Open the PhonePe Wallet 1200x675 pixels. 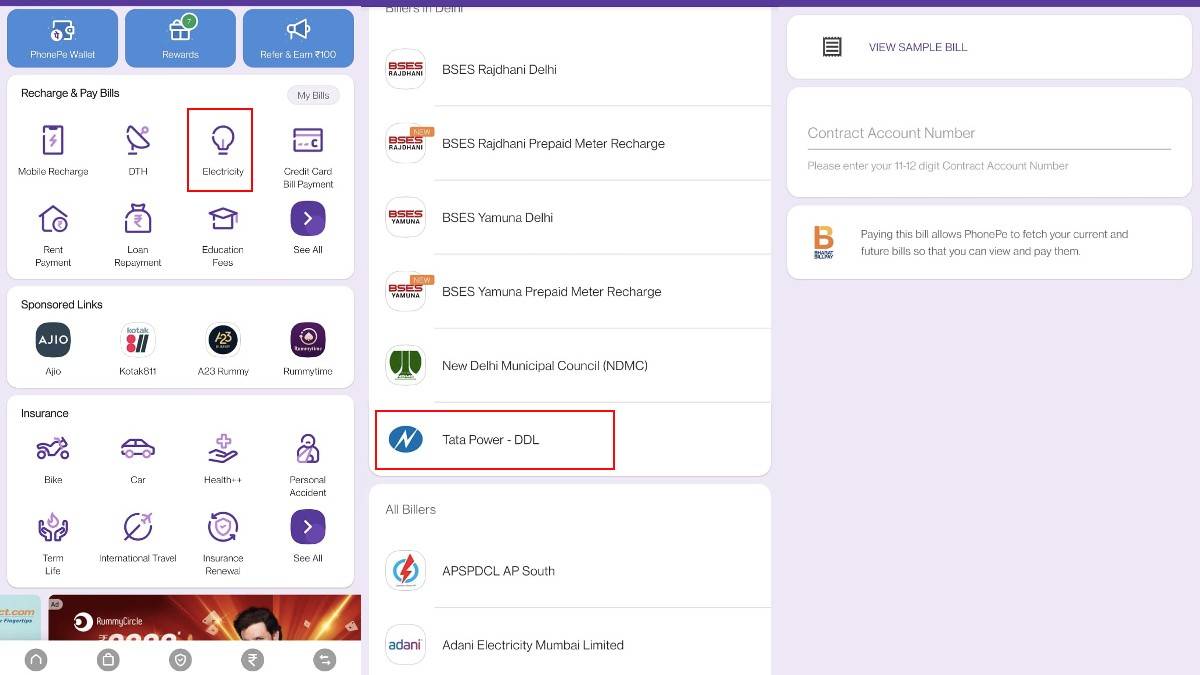[x=62, y=38]
